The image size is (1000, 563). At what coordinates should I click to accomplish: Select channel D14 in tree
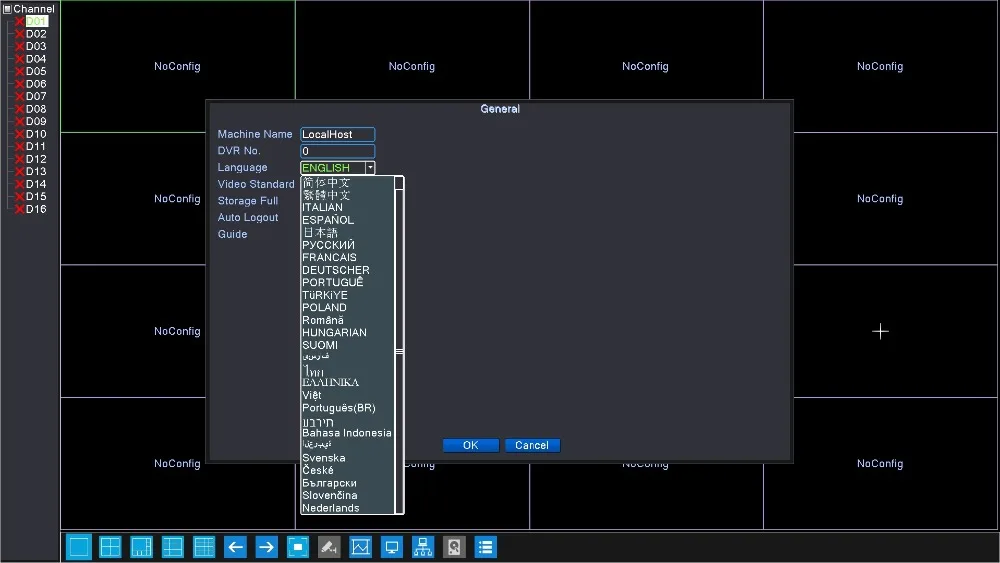click(36, 184)
